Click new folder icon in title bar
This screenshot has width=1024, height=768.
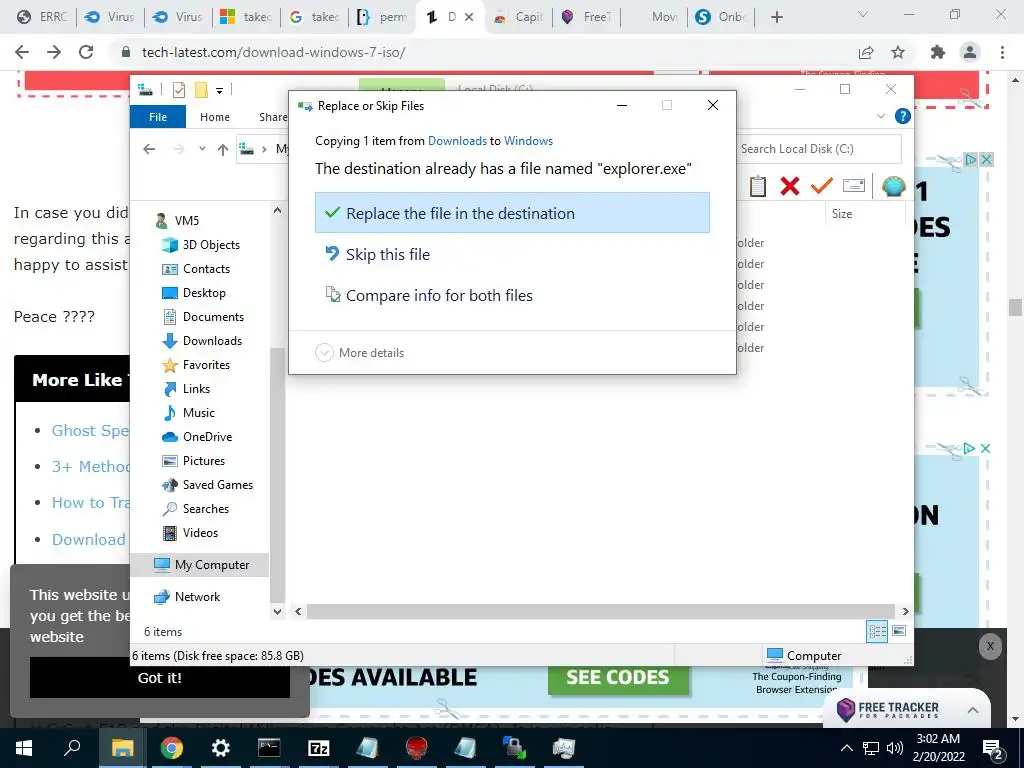[x=201, y=89]
